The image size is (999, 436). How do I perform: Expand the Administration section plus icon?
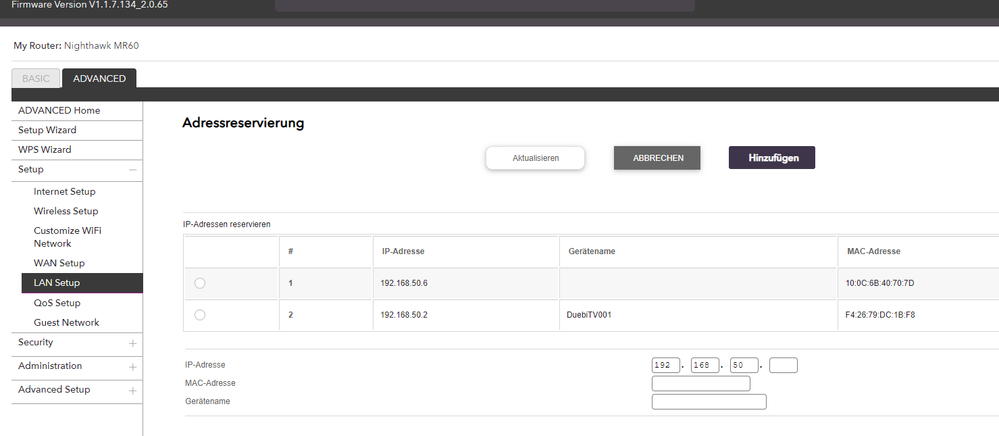tap(133, 367)
